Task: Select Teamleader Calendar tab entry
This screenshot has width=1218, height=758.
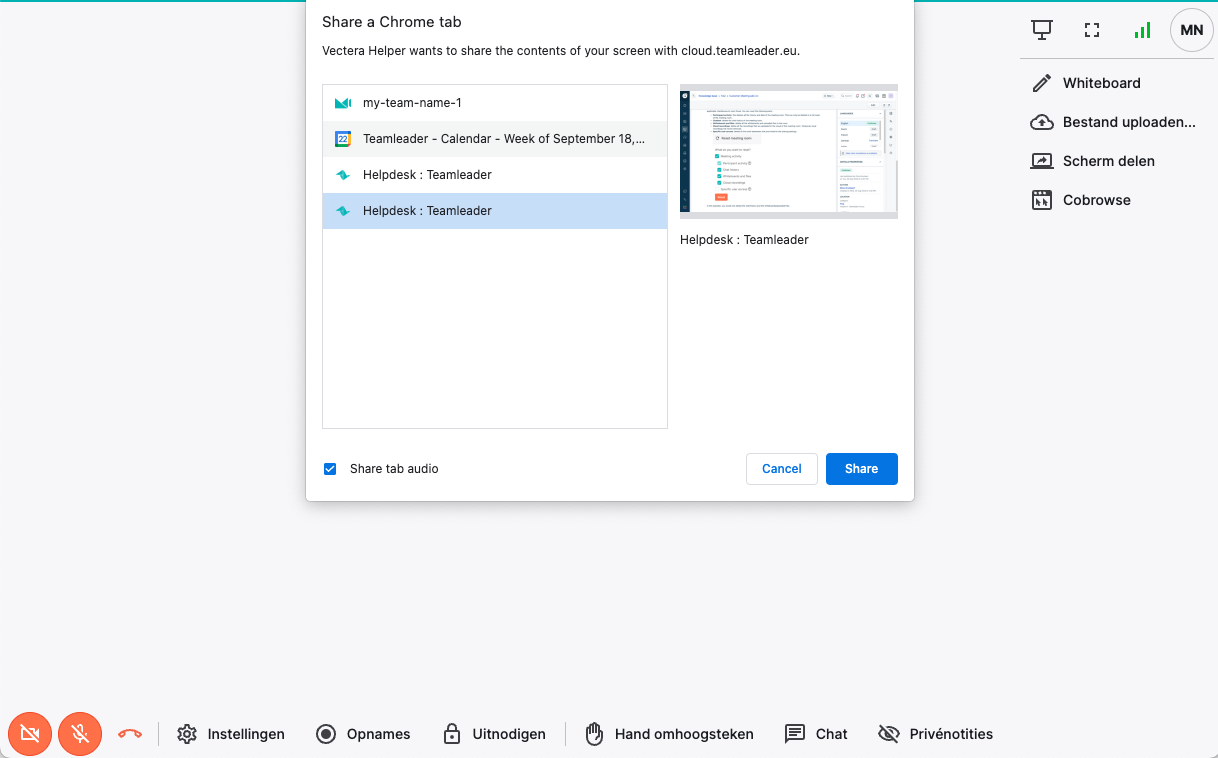Action: 495,139
